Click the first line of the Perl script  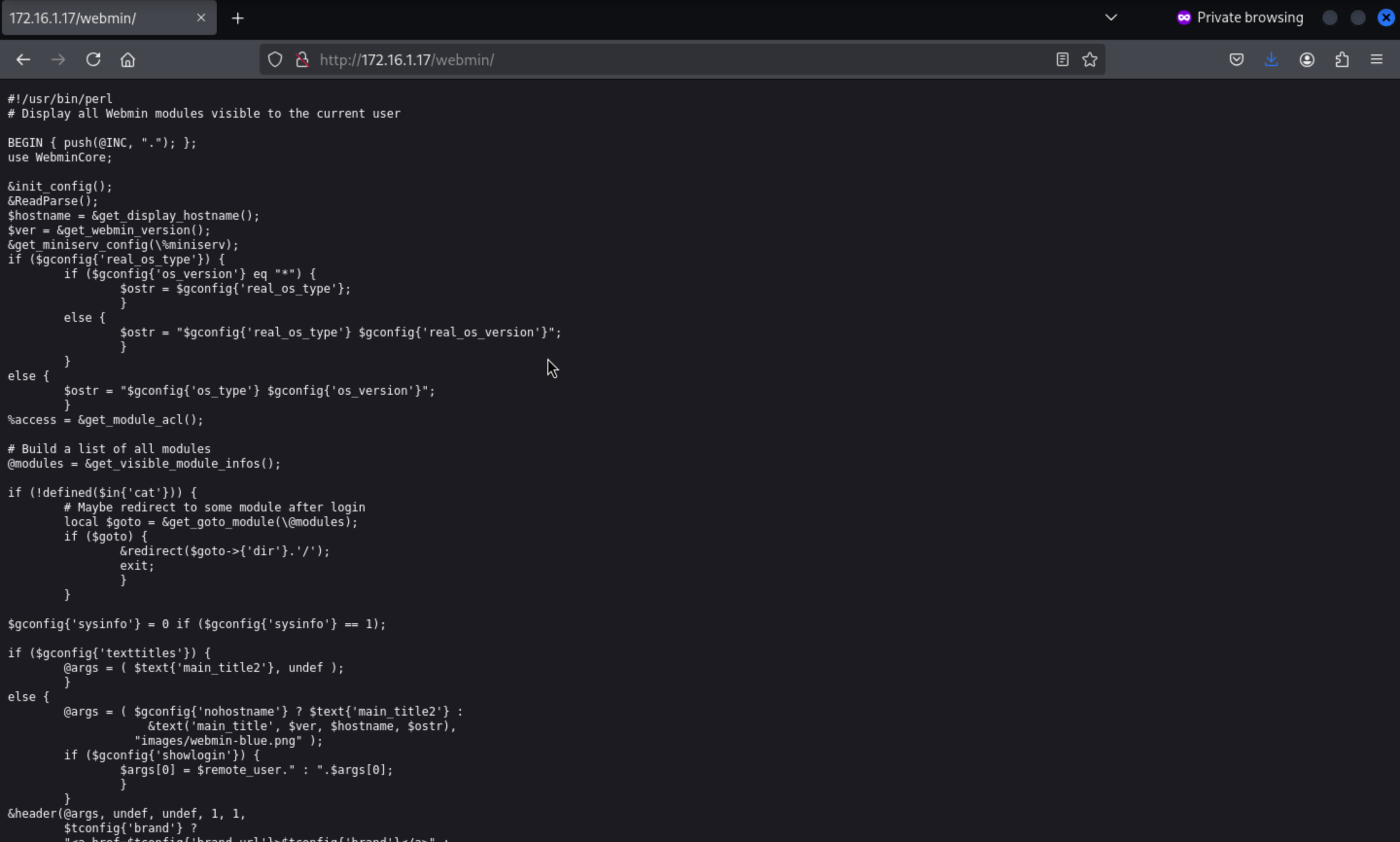(x=60, y=99)
